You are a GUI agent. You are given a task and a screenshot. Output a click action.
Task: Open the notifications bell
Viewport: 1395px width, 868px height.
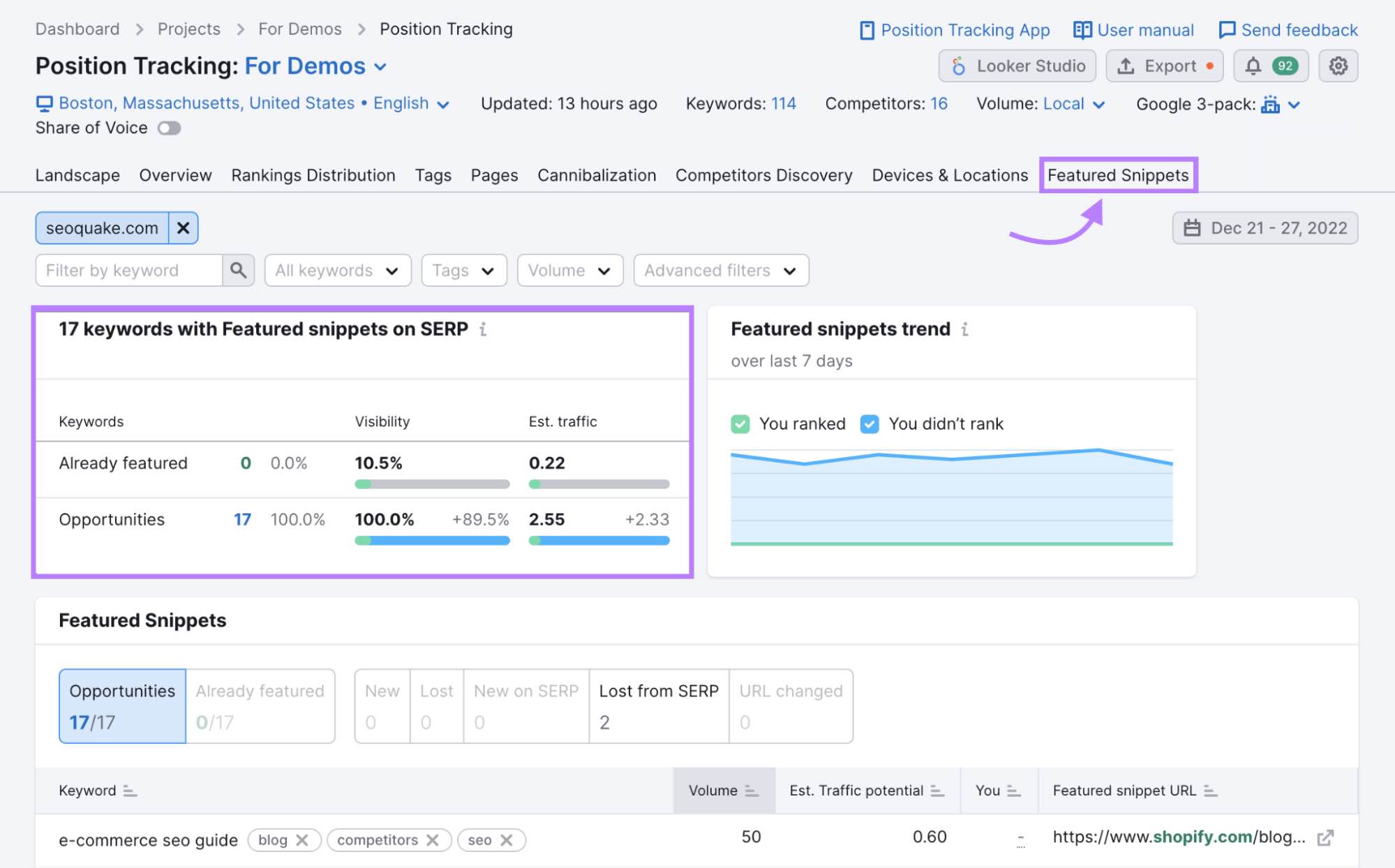[x=1253, y=66]
